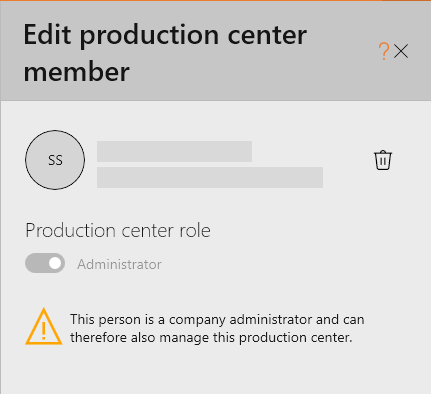This screenshot has width=431, height=394.
Task: Click the X button next to the help icon
Action: tap(401, 51)
